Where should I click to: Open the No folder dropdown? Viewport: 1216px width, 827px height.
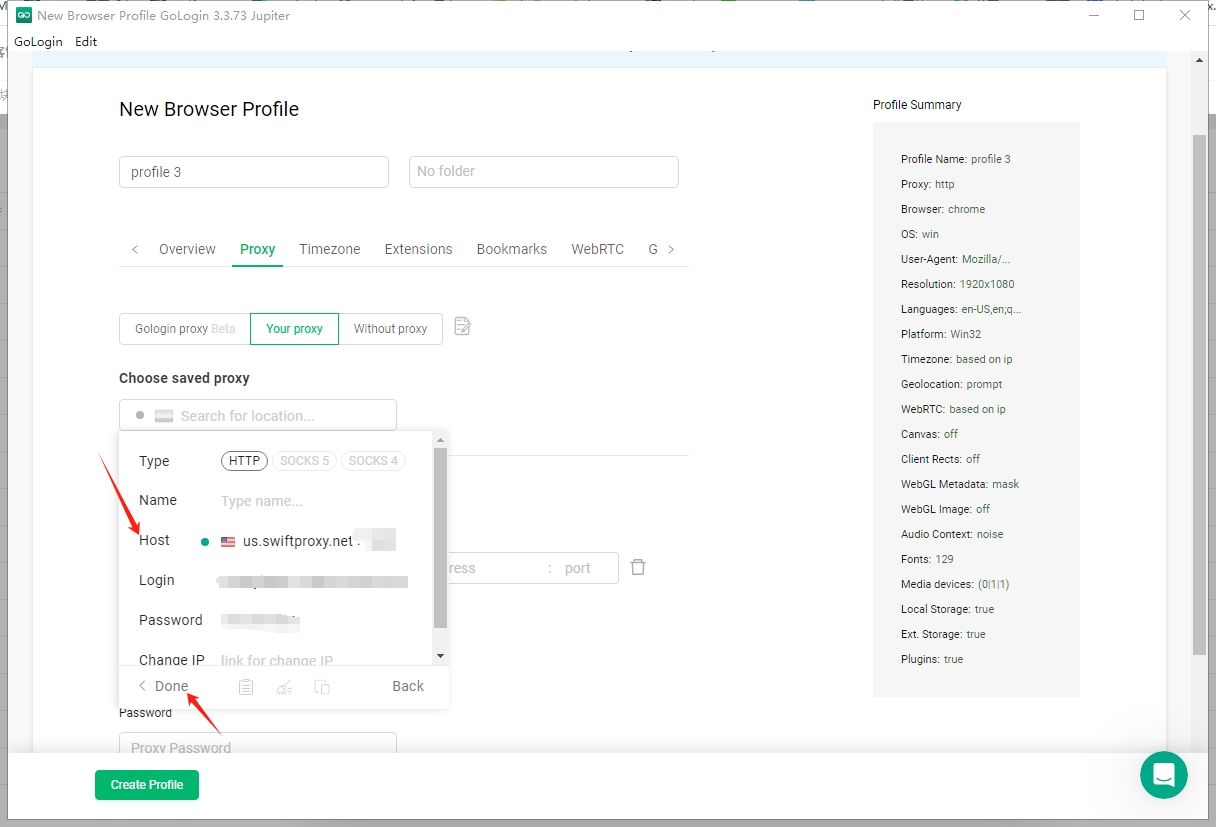coord(543,171)
